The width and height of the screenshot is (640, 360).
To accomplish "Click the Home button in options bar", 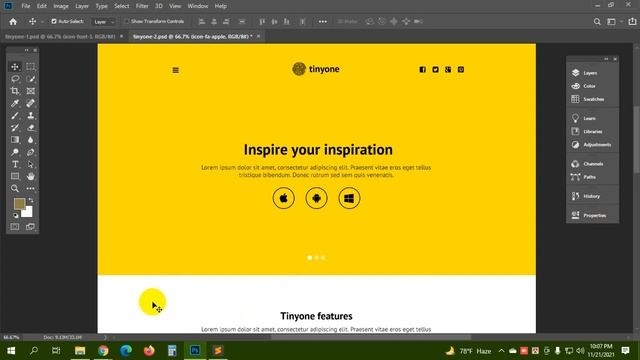I will [13, 22].
